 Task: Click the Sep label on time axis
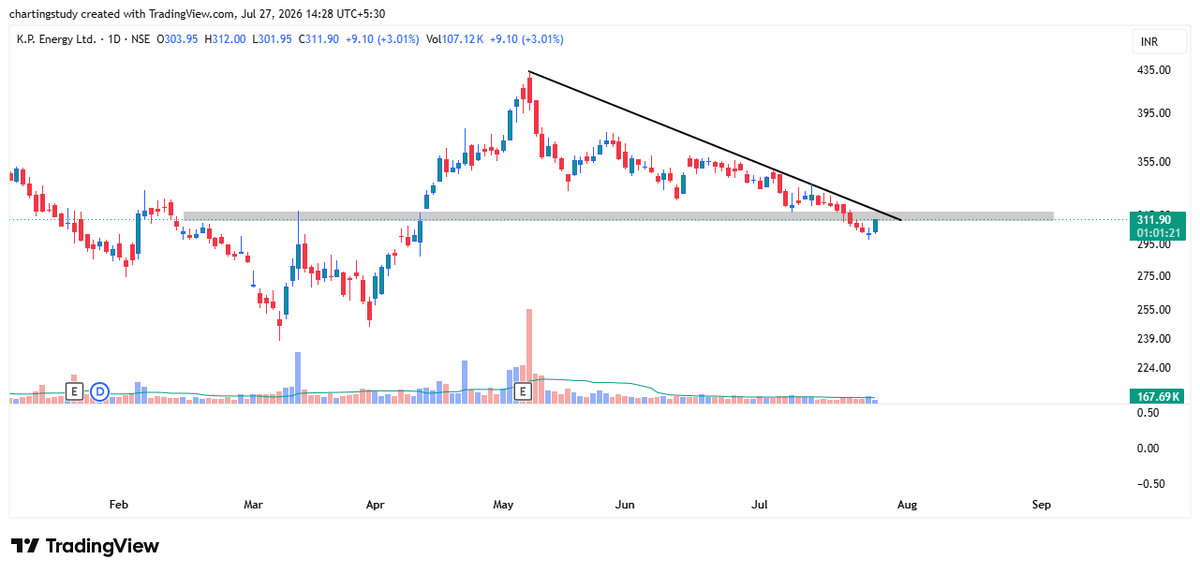click(x=1042, y=506)
